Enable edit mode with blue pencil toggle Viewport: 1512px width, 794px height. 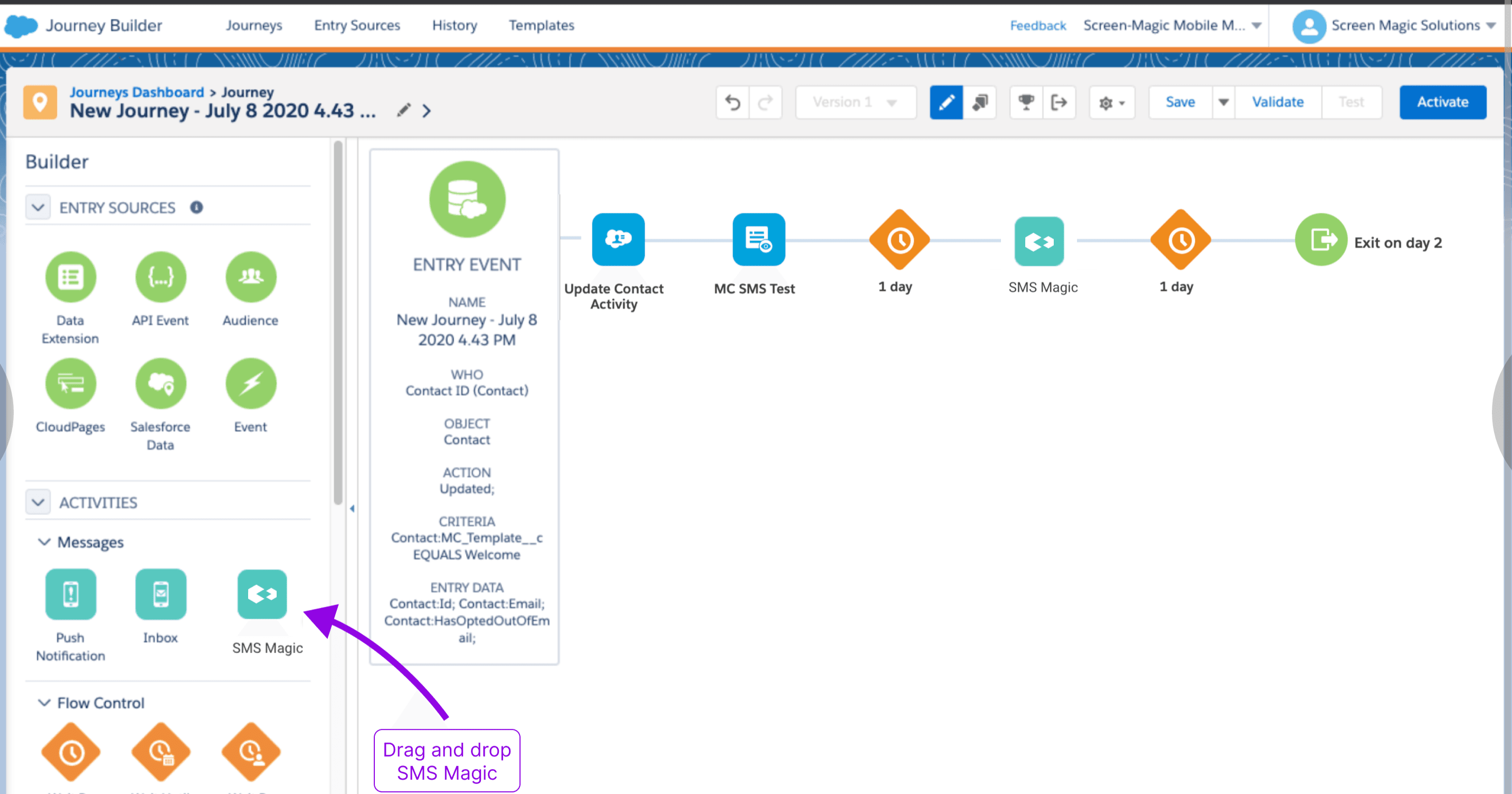946,103
